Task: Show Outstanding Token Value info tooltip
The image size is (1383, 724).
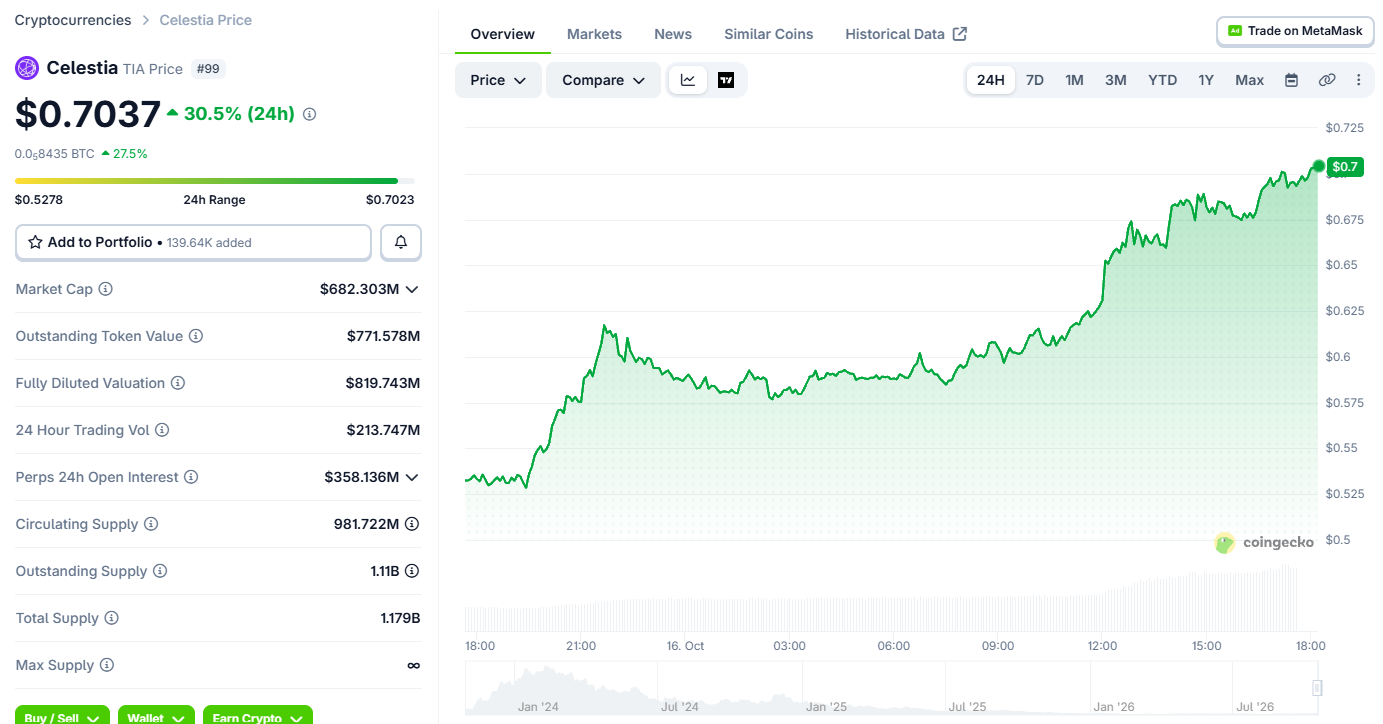Action: click(196, 336)
